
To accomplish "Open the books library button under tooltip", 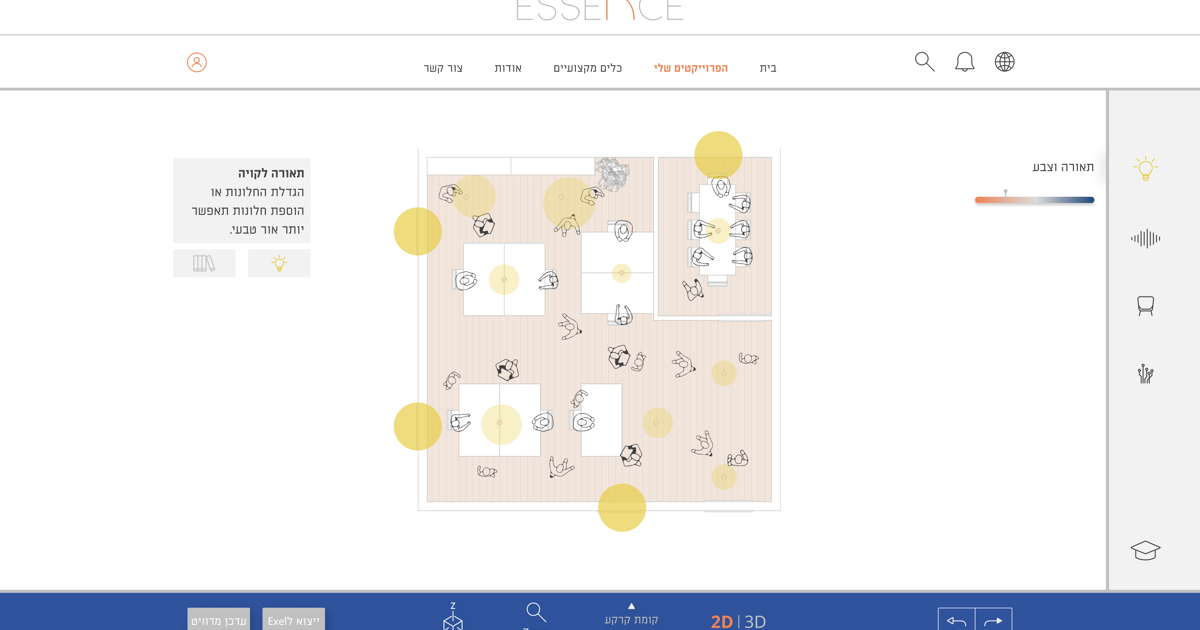I will pos(204,263).
